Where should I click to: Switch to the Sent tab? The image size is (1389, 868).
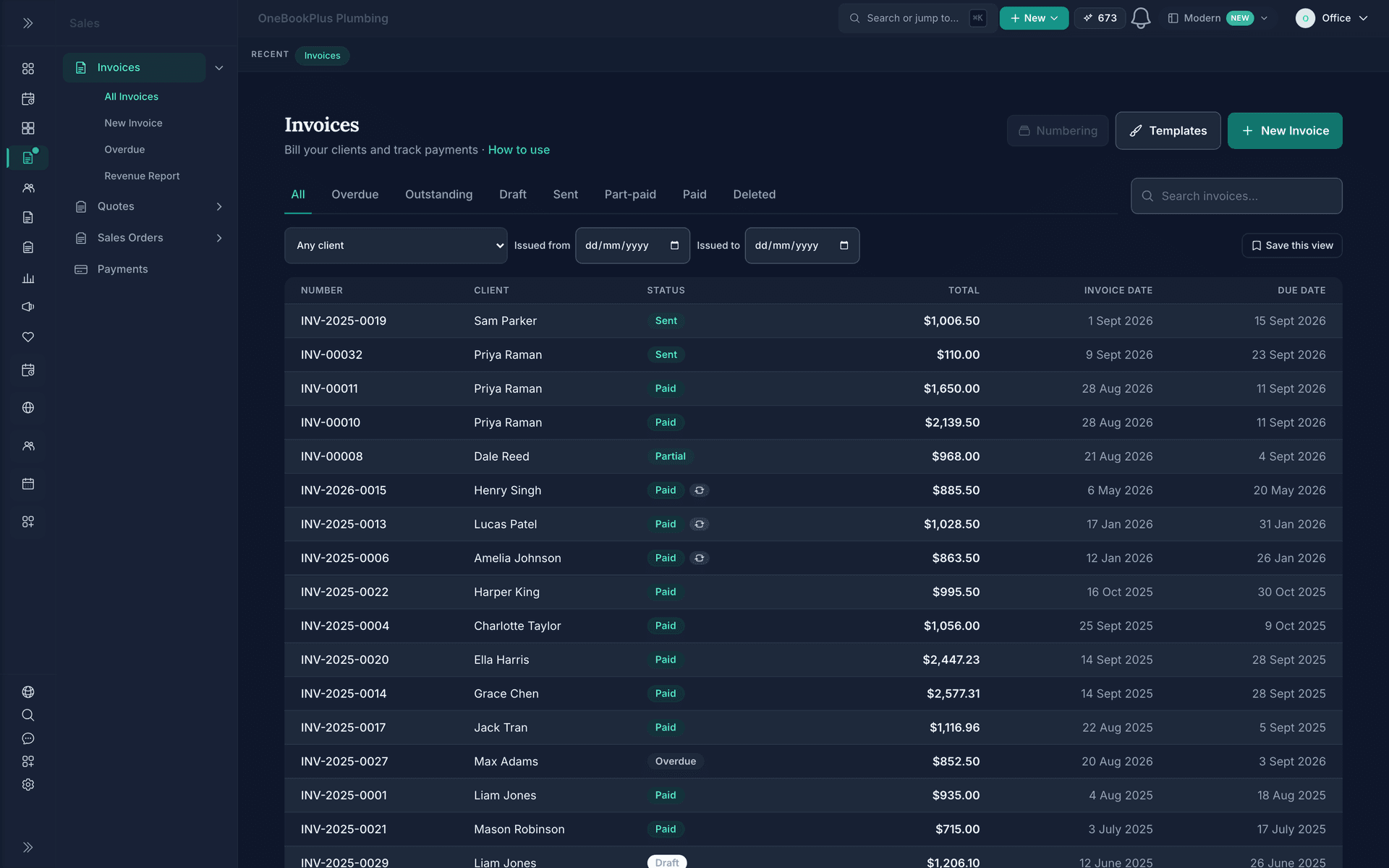(x=565, y=195)
